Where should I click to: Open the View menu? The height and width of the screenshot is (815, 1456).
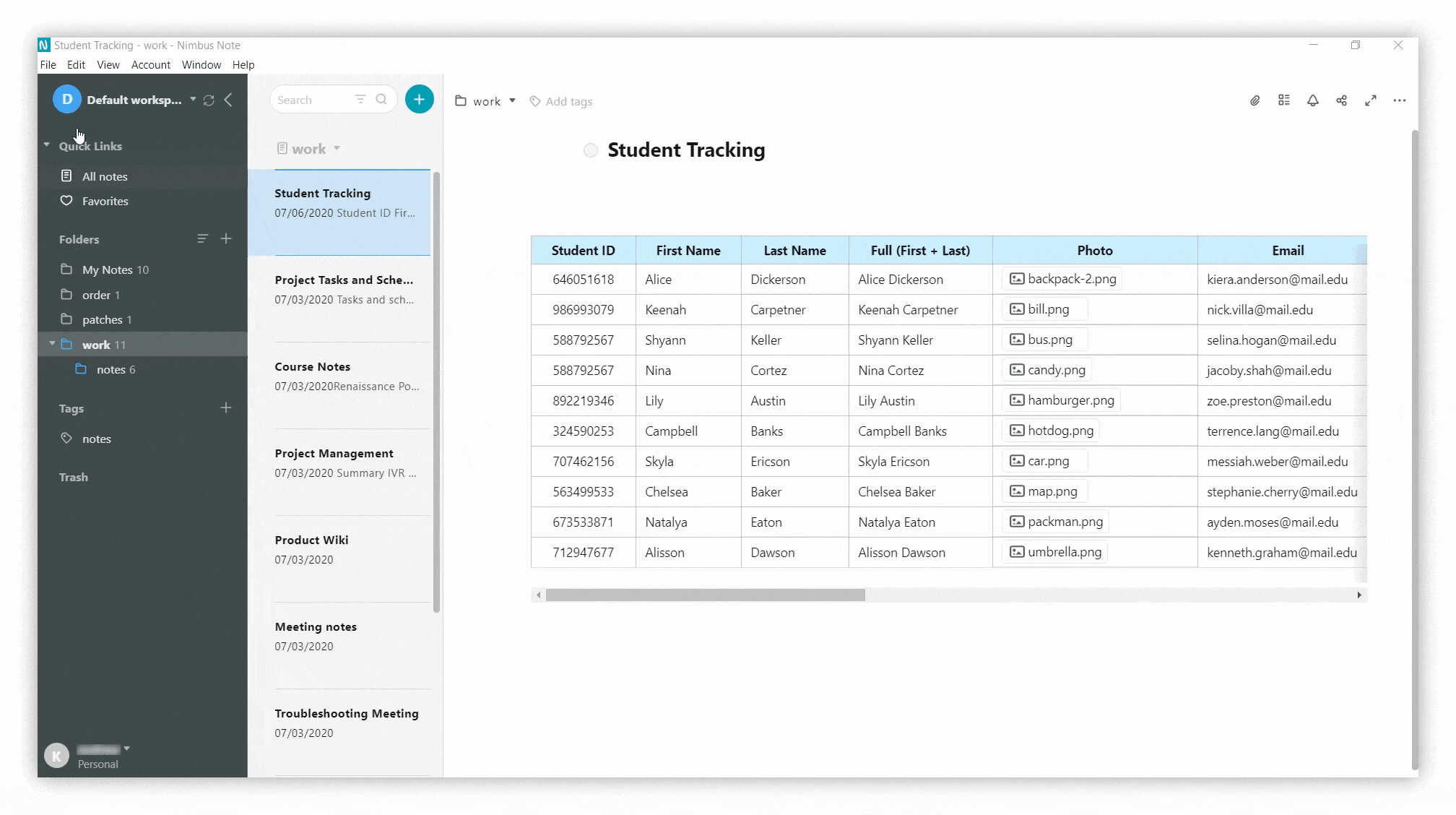coord(108,64)
